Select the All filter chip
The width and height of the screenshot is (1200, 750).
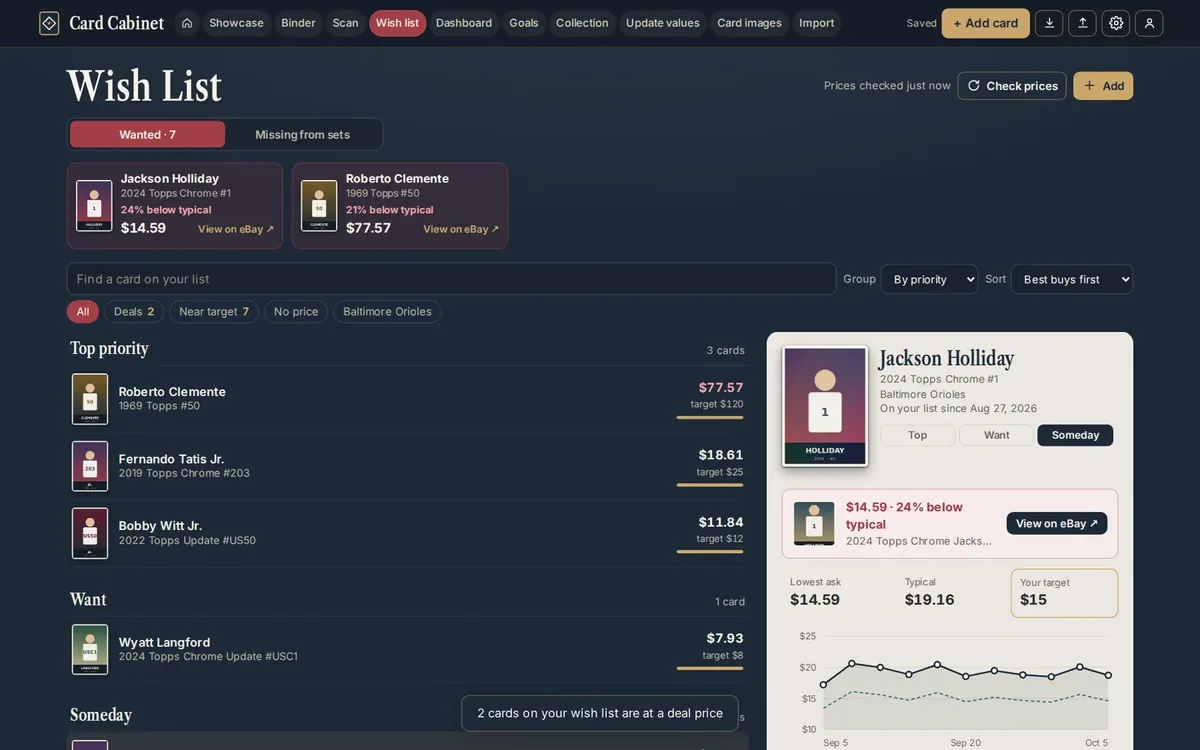pyautogui.click(x=83, y=312)
